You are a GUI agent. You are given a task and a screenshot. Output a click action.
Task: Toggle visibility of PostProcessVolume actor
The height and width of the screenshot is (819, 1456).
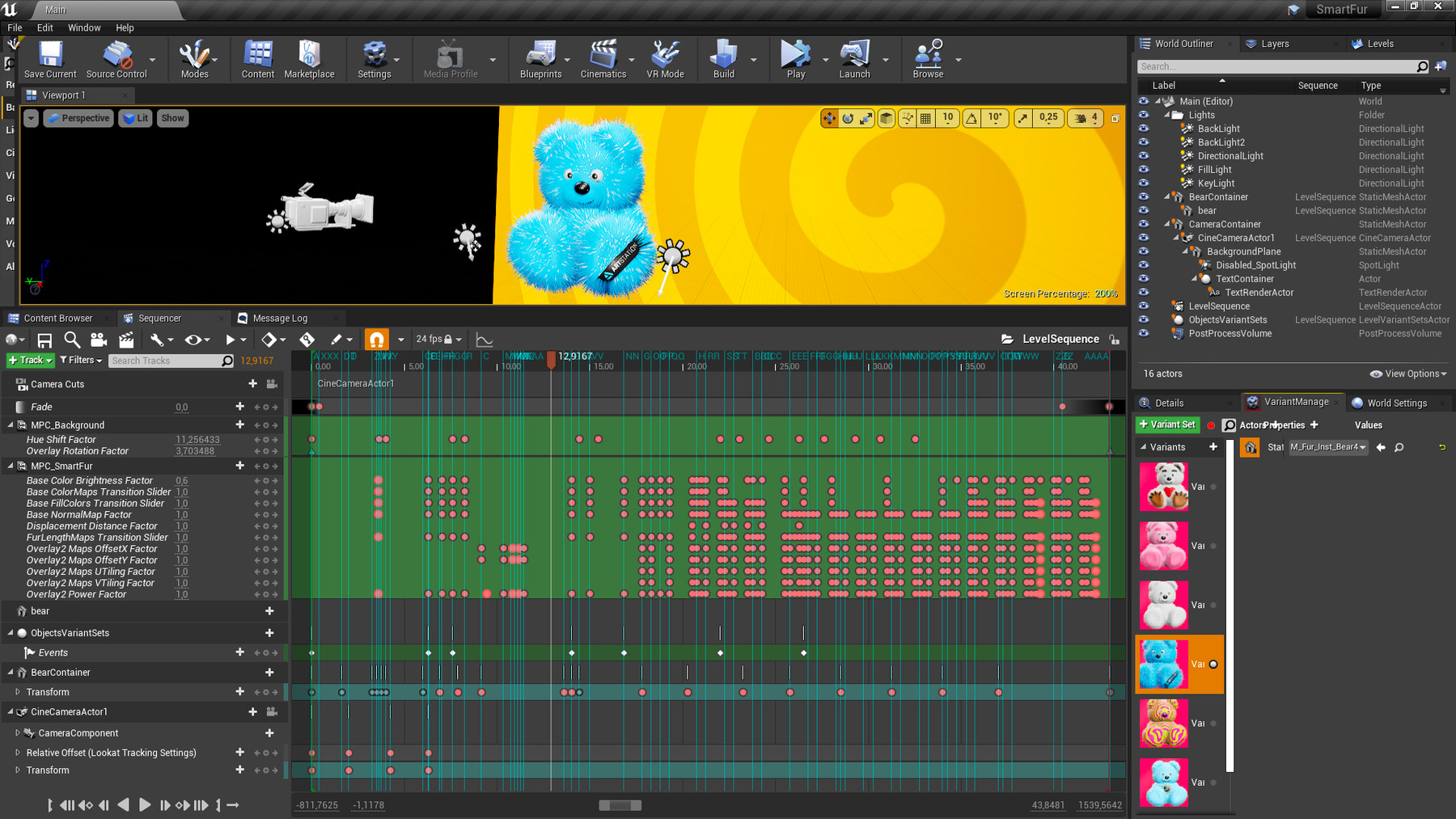tap(1144, 334)
